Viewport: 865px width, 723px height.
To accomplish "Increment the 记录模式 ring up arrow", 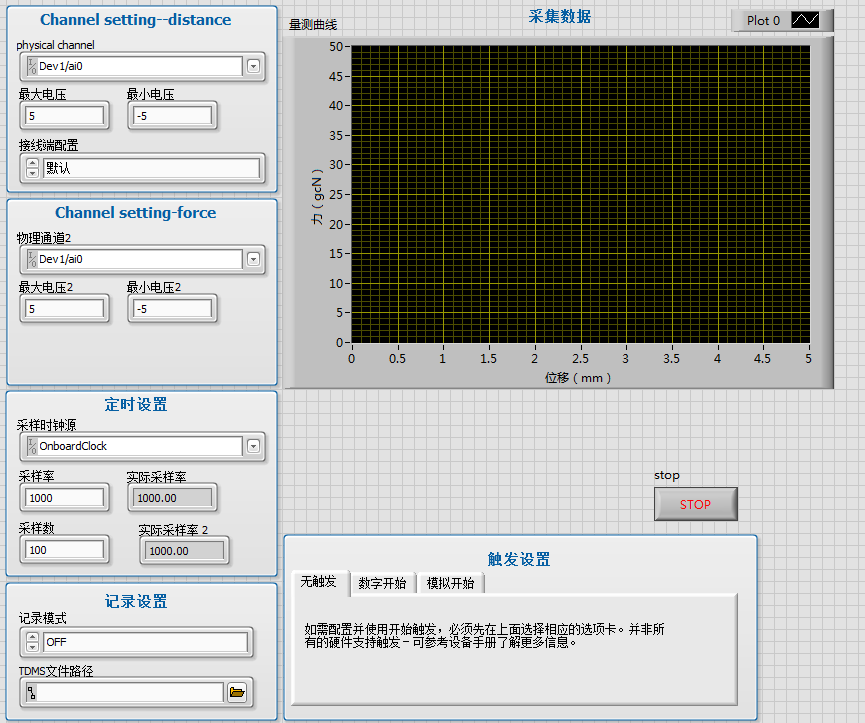I will click(x=33, y=638).
